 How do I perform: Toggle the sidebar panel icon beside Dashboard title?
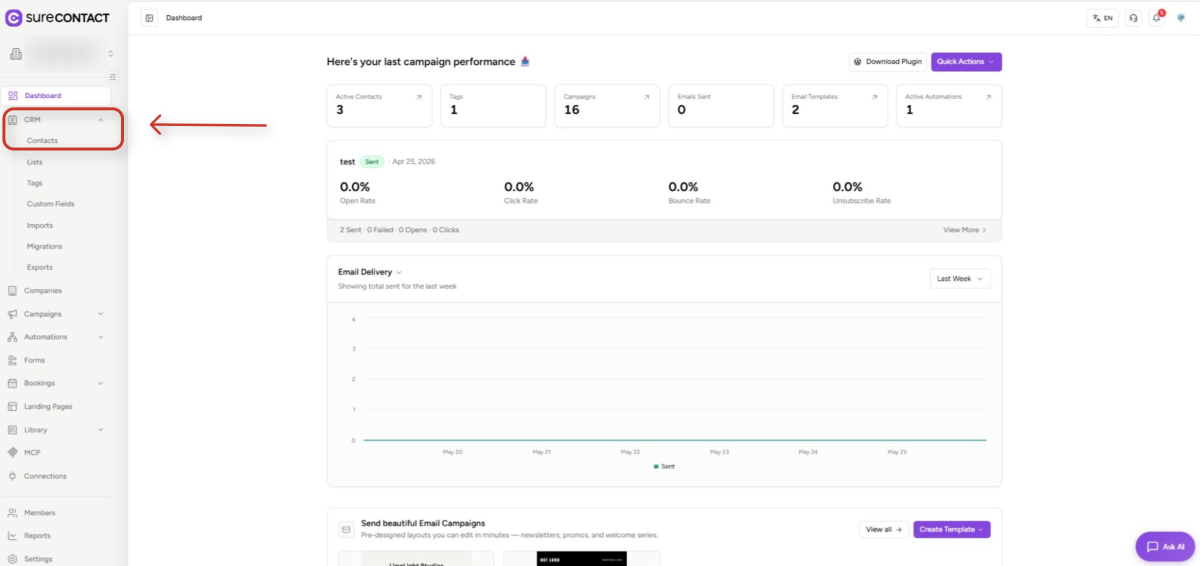[149, 18]
